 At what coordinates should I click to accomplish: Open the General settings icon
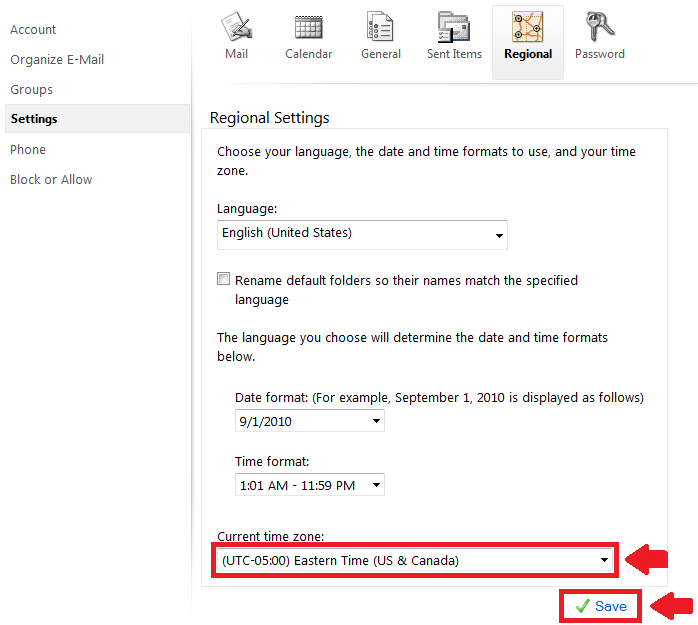380,26
